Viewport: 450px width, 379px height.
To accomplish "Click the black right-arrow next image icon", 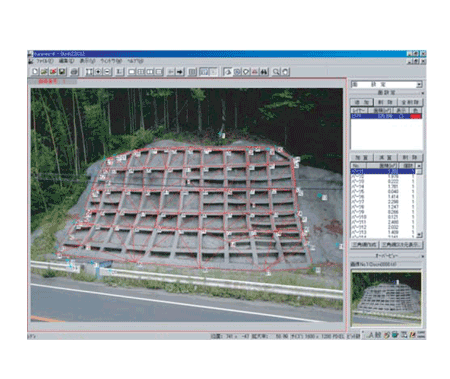I will [x=180, y=72].
